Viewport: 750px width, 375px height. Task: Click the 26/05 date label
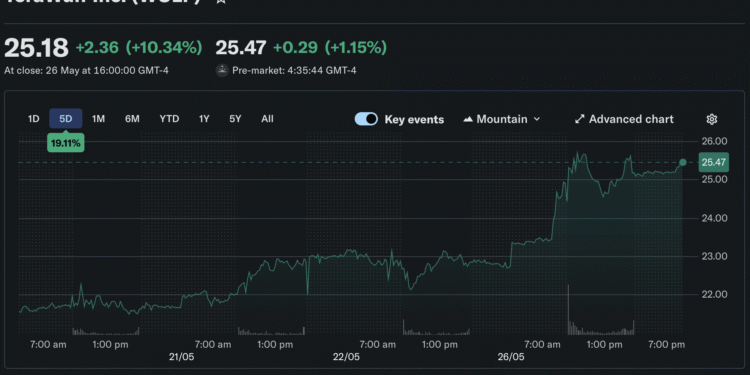511,357
